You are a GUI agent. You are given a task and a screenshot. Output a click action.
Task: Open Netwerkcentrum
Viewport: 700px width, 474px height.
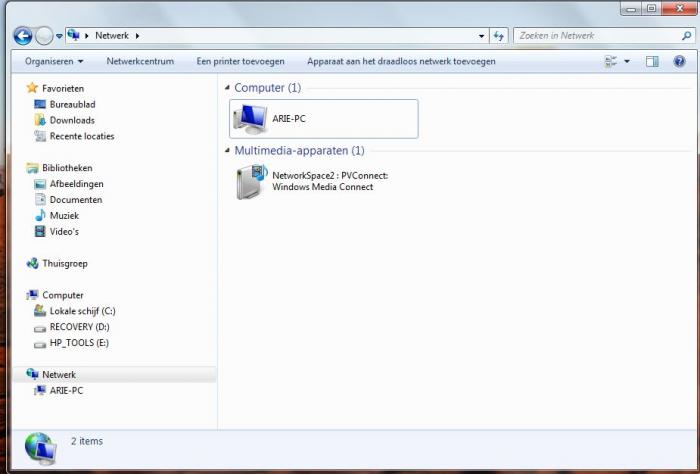coord(140,61)
